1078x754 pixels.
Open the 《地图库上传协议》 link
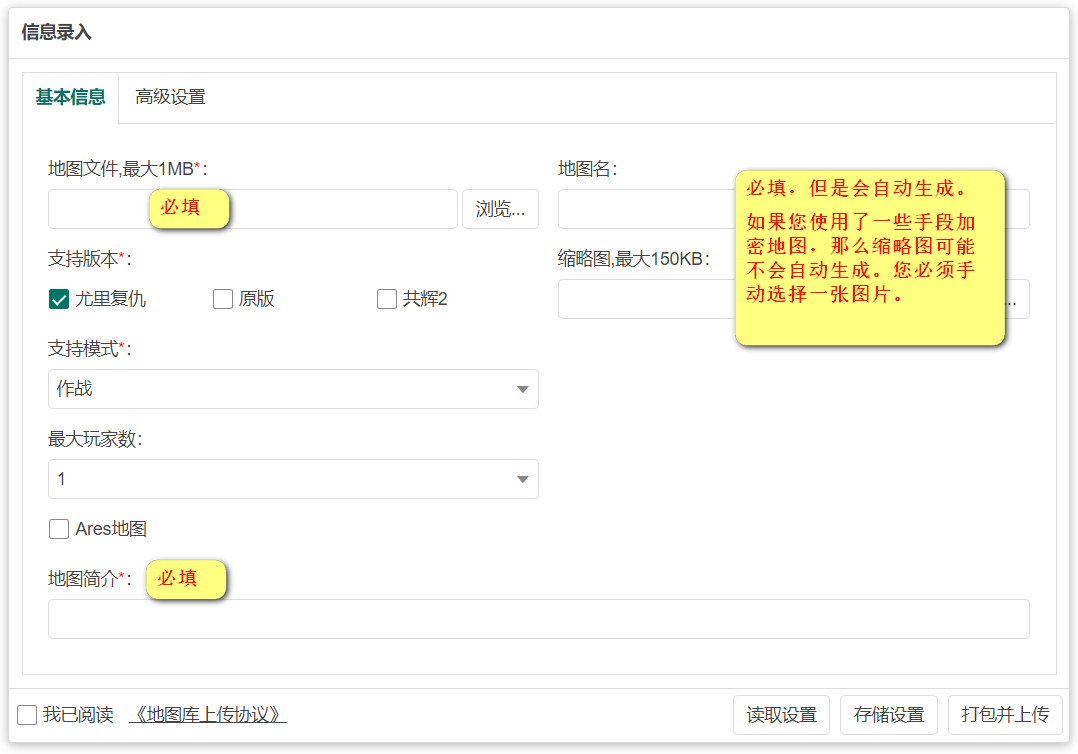click(208, 715)
